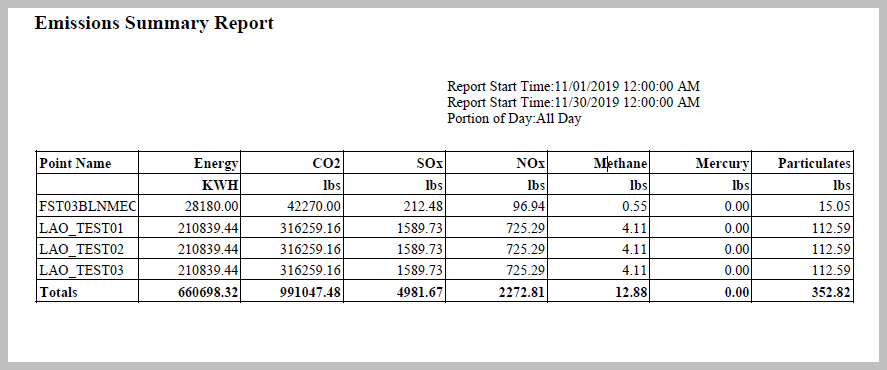Select the NOx column header

point(531,164)
